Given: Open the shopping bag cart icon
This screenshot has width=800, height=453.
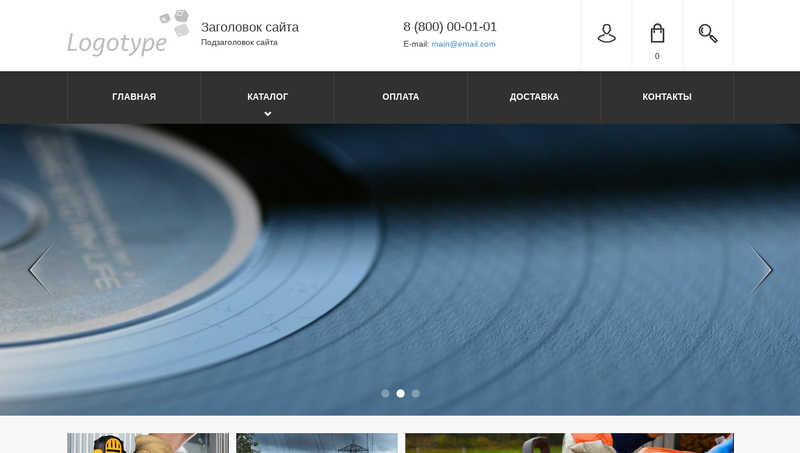Looking at the screenshot, I should pyautogui.click(x=657, y=33).
